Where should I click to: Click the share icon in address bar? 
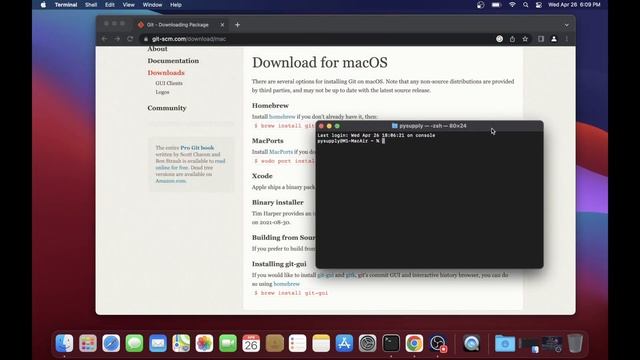click(512, 39)
